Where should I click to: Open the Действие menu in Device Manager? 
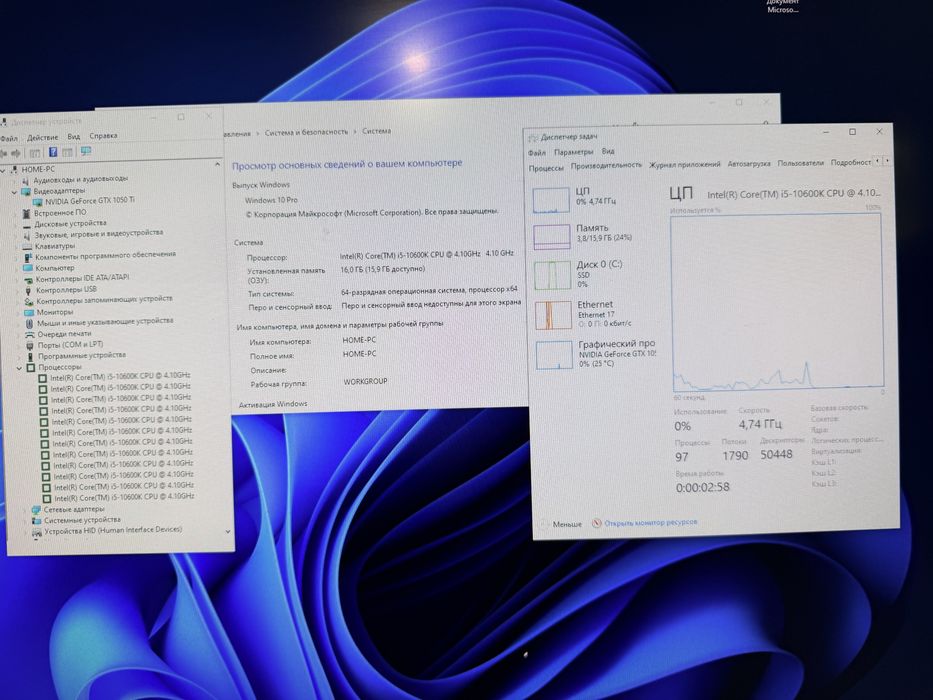(x=42, y=138)
